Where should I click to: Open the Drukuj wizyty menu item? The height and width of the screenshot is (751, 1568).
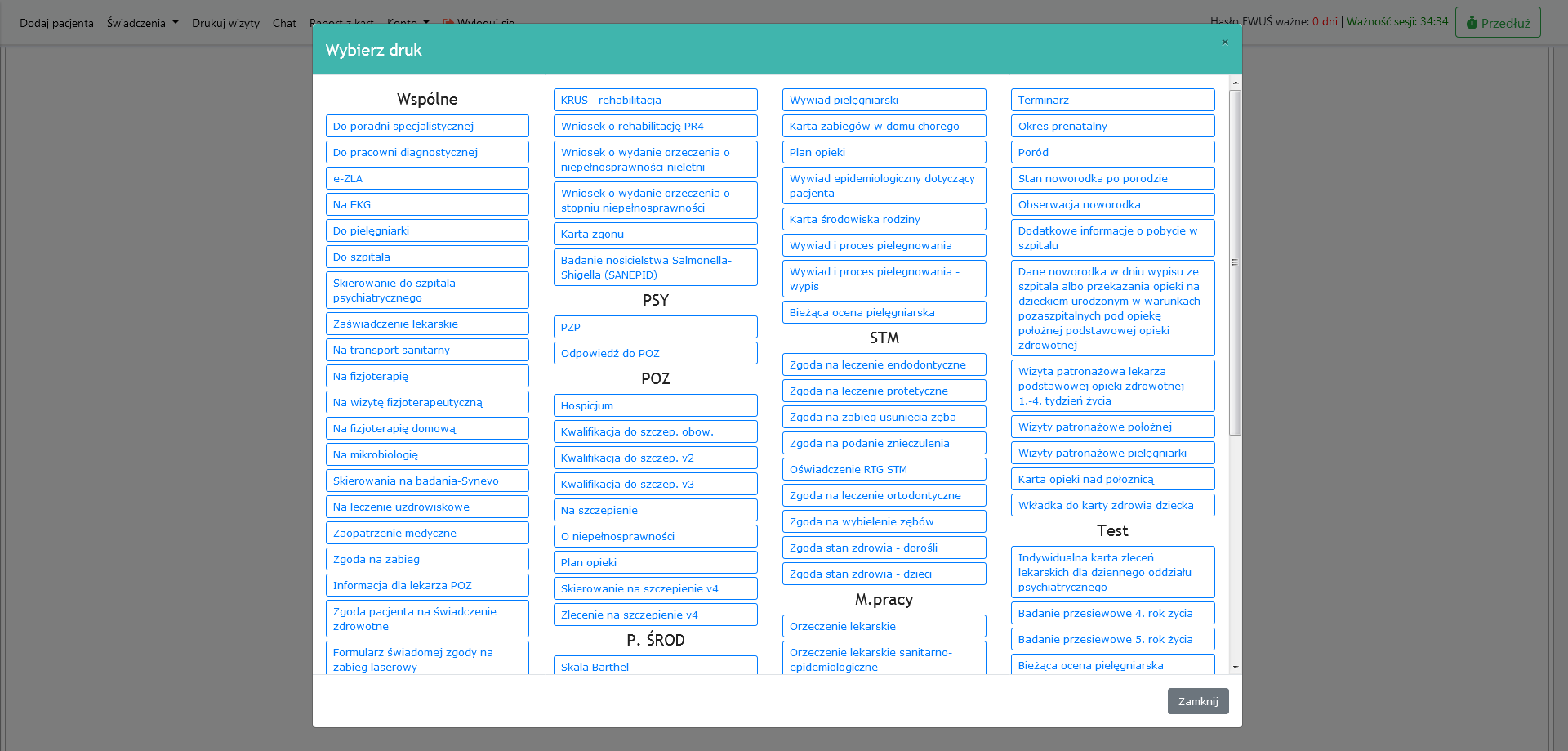point(225,23)
